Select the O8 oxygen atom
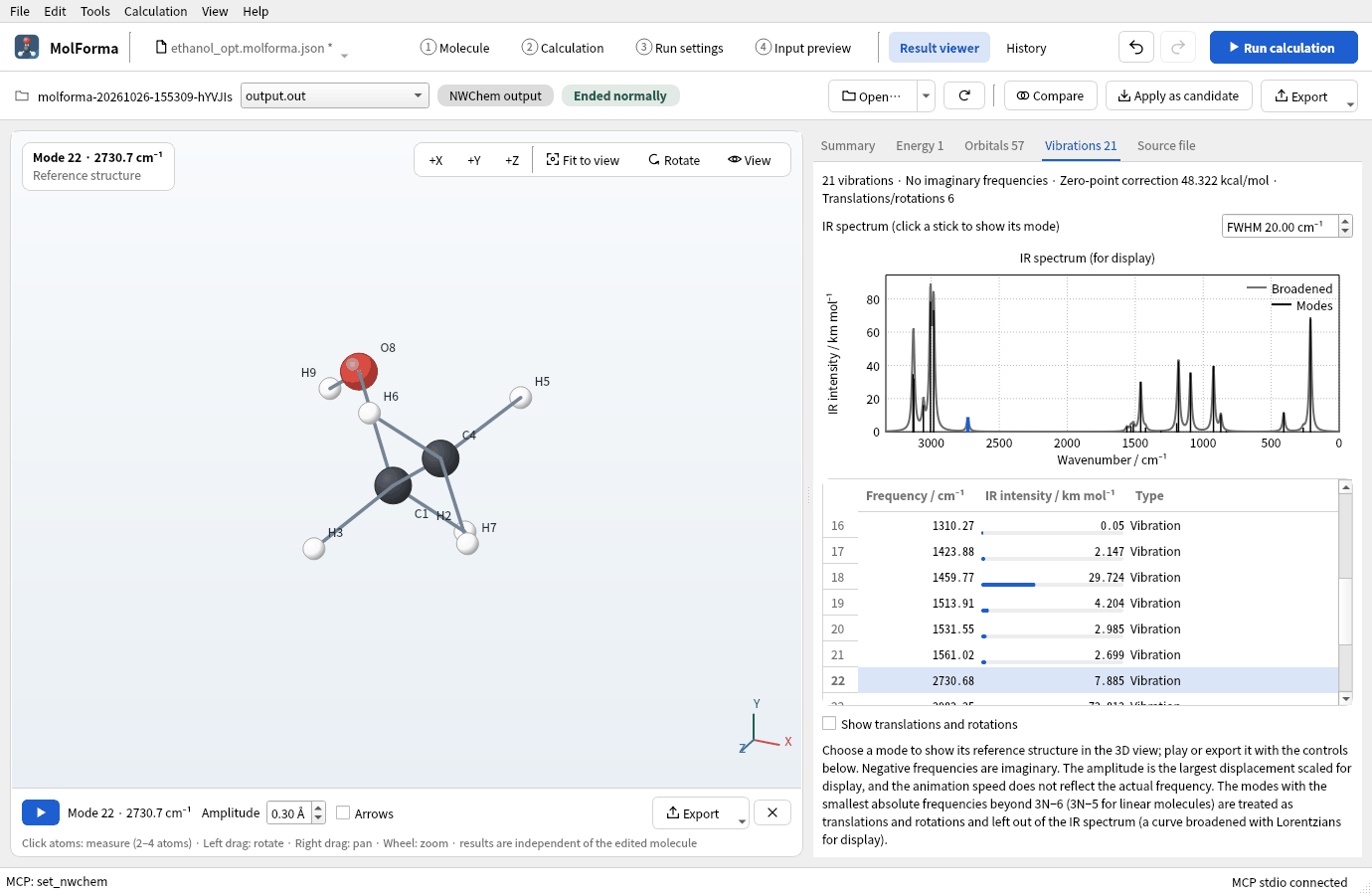The height and width of the screenshot is (895, 1372). 358,371
